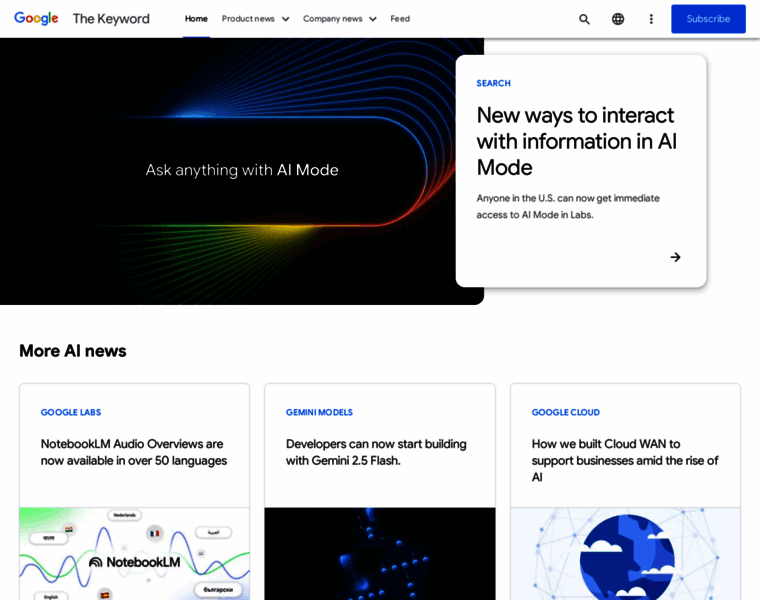Click the Subscribe button
The image size is (760, 600).
[708, 19]
